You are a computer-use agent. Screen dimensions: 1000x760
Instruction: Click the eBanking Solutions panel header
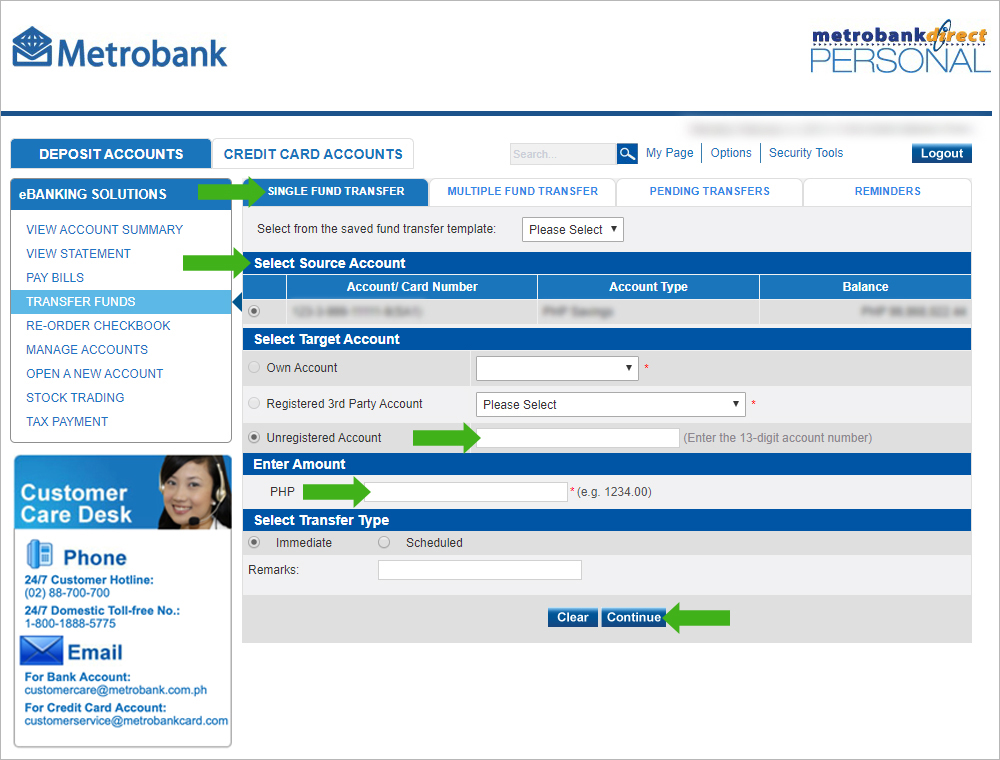tap(121, 194)
